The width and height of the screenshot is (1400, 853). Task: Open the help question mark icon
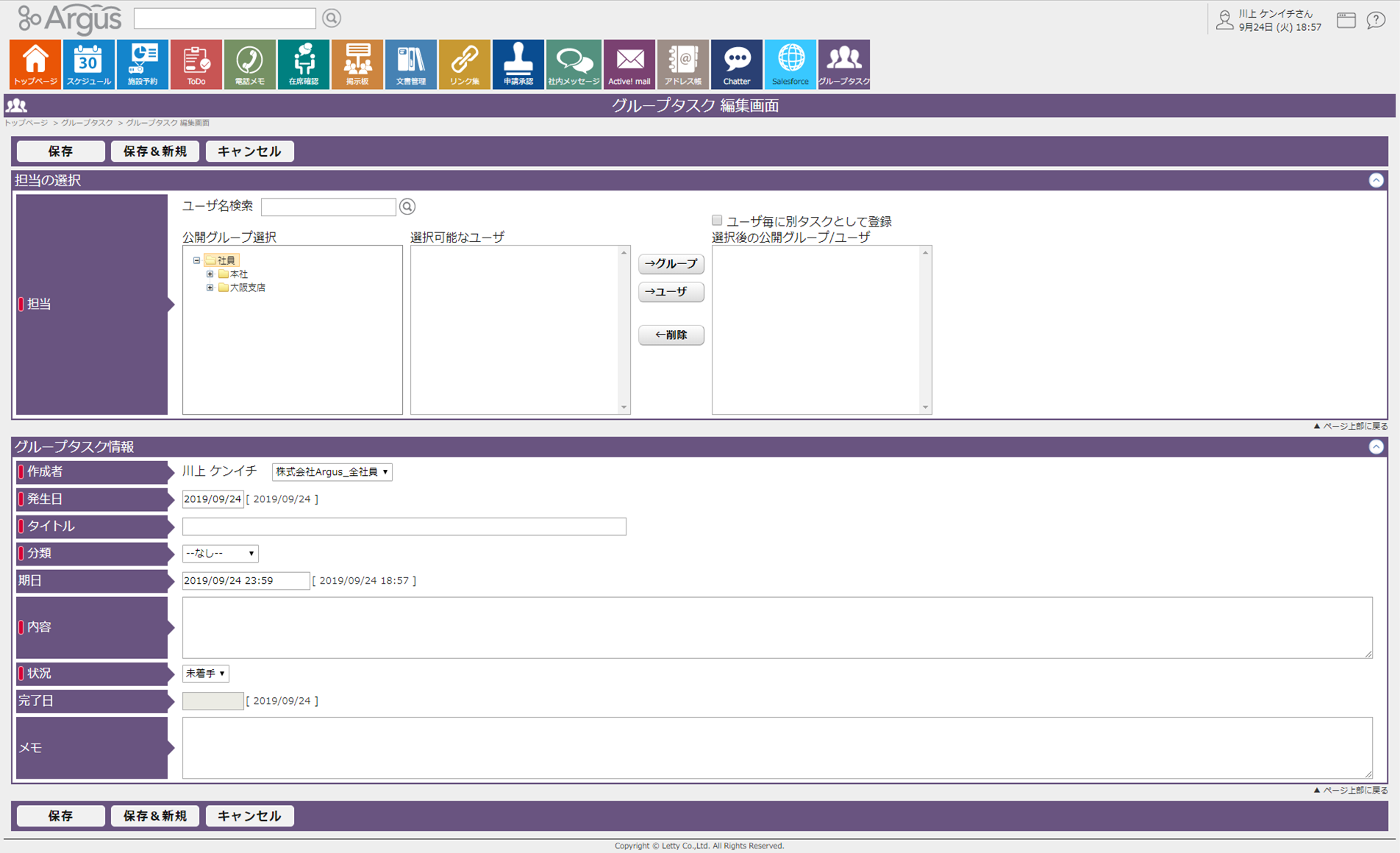[1376, 20]
